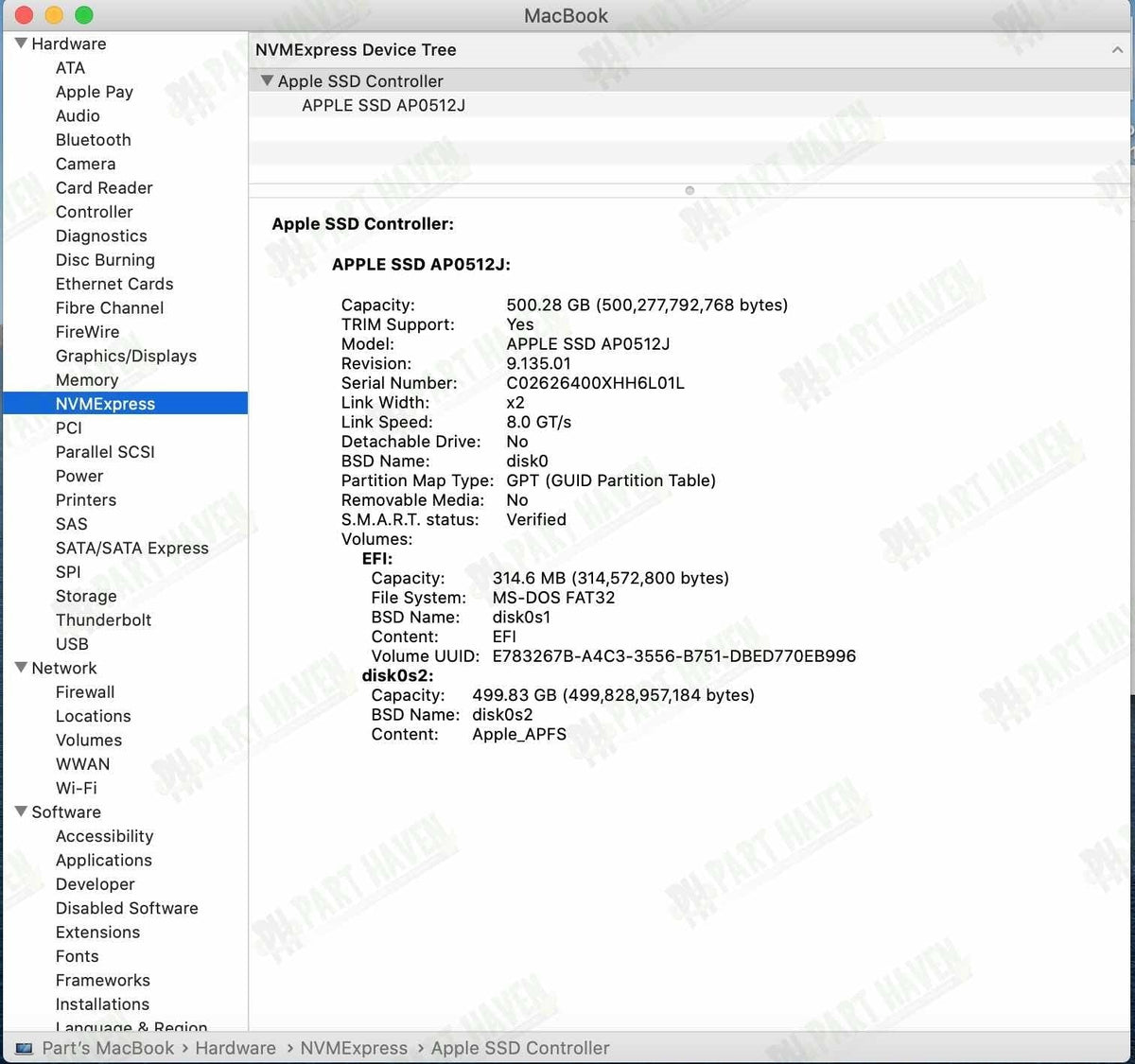Select SAS in the sidebar
The image size is (1135, 1064).
point(71,524)
